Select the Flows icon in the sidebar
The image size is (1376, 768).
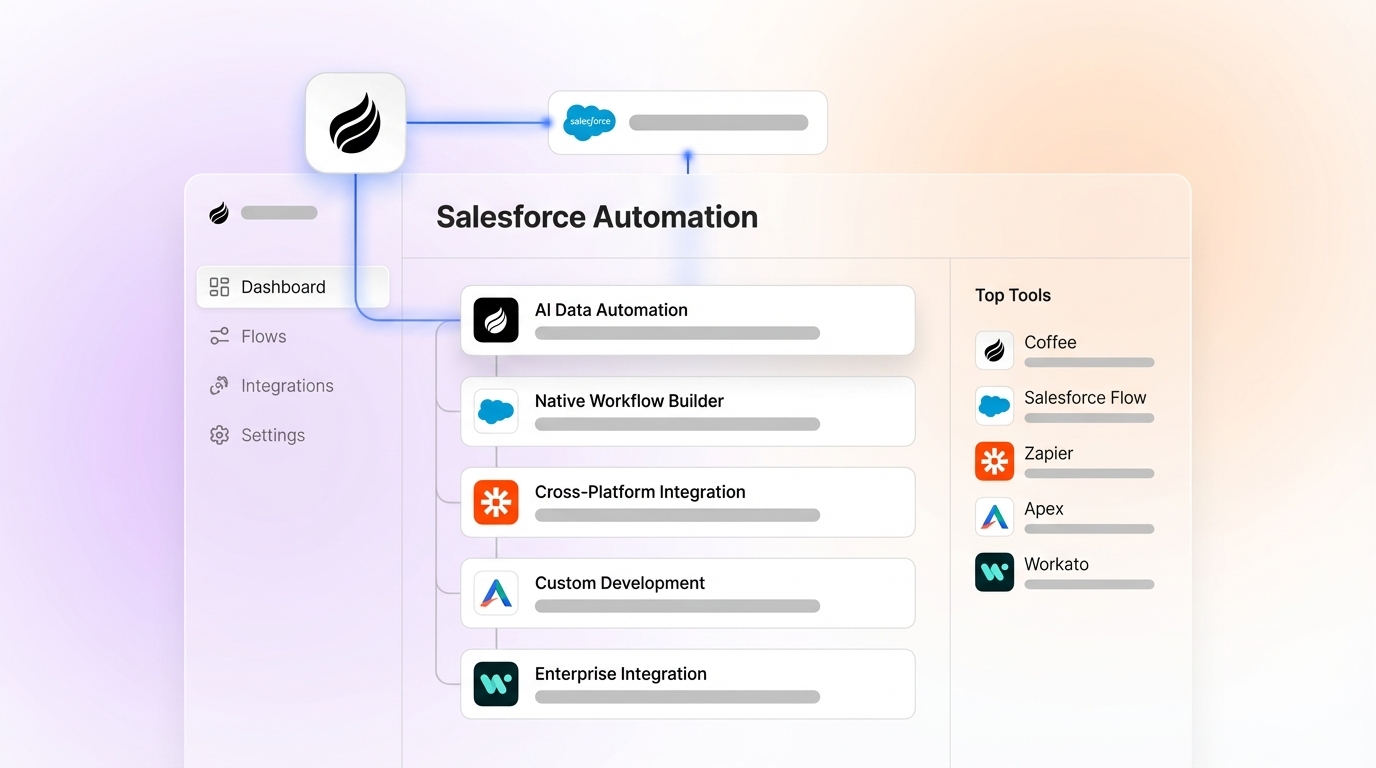(218, 336)
